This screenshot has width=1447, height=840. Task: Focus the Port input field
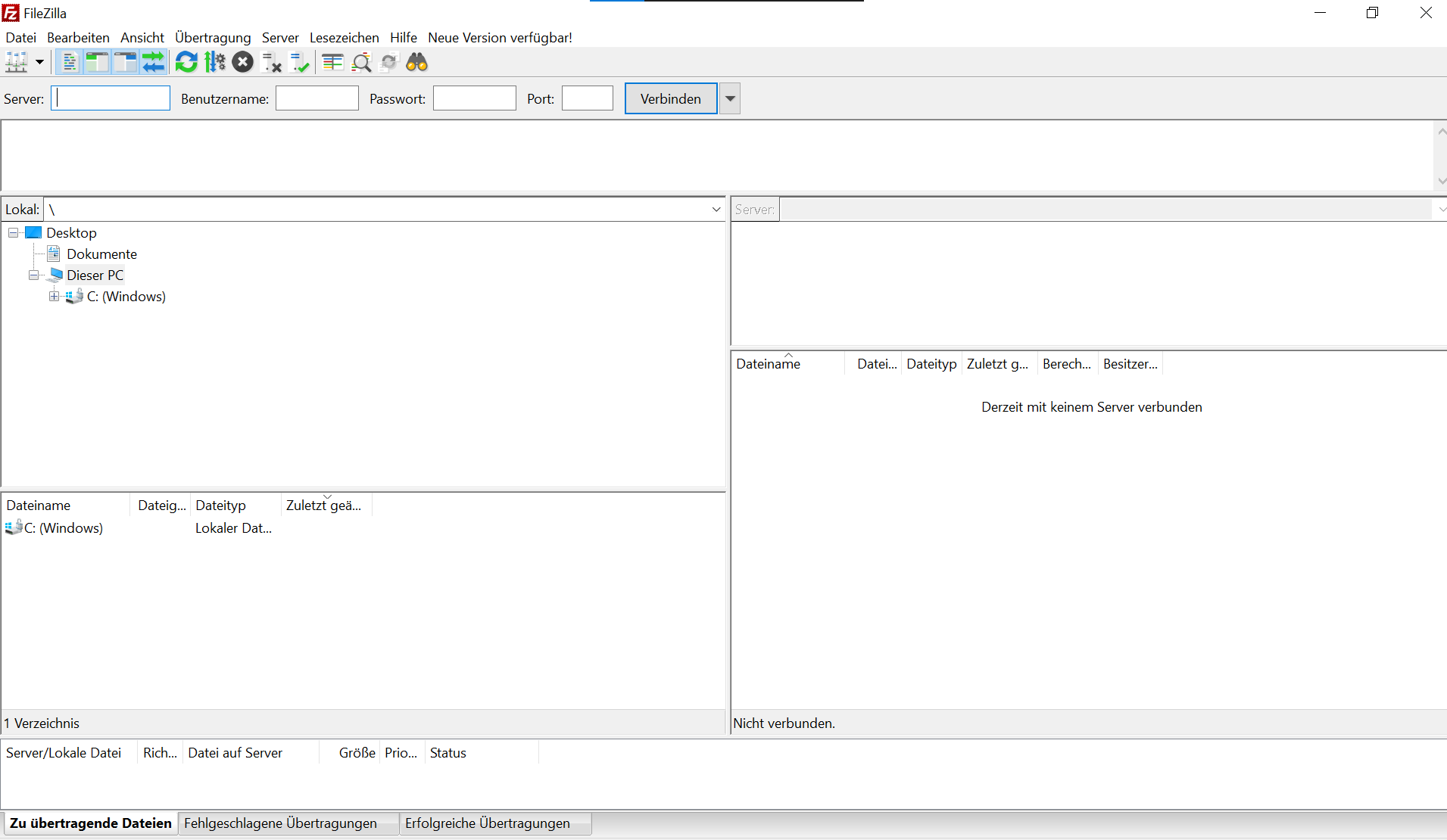coord(588,98)
